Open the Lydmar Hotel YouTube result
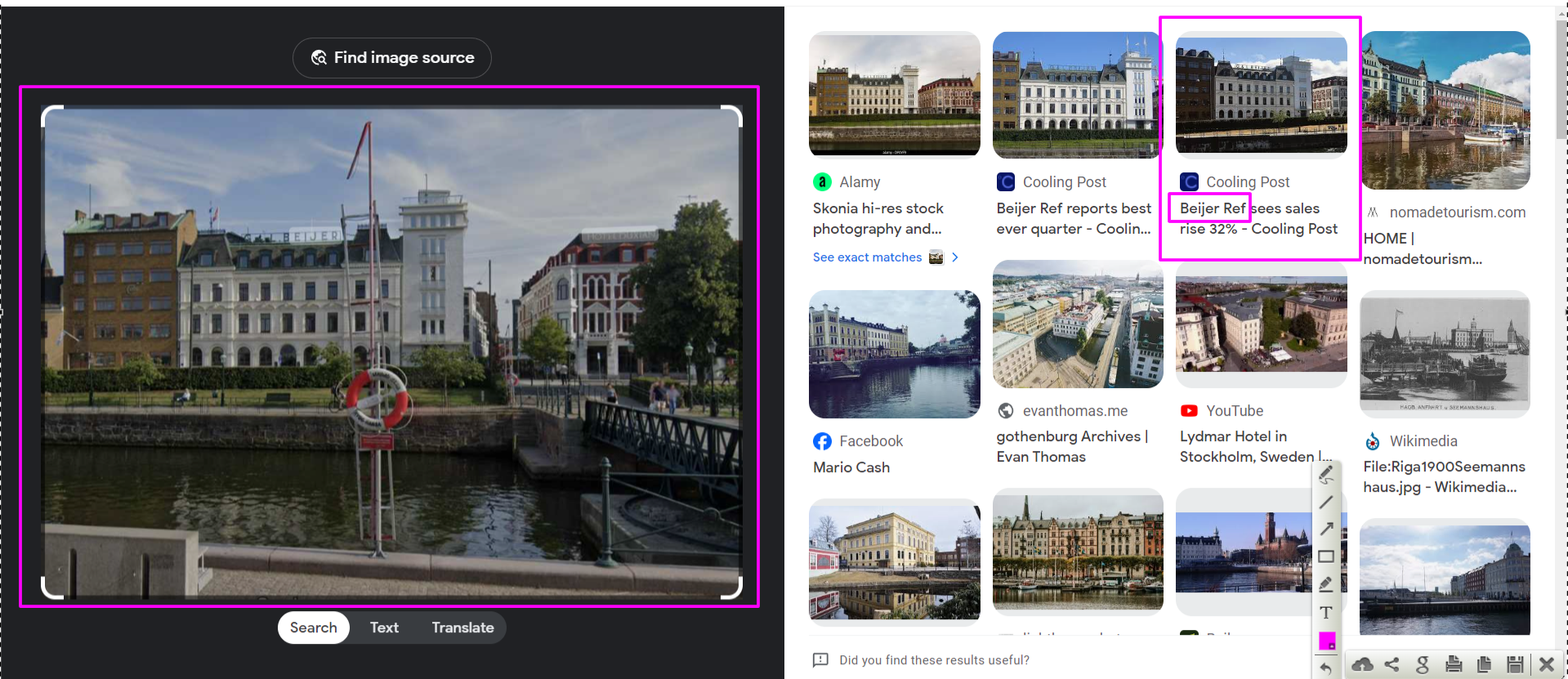Image resolution: width=1568 pixels, height=679 pixels. (x=1255, y=446)
